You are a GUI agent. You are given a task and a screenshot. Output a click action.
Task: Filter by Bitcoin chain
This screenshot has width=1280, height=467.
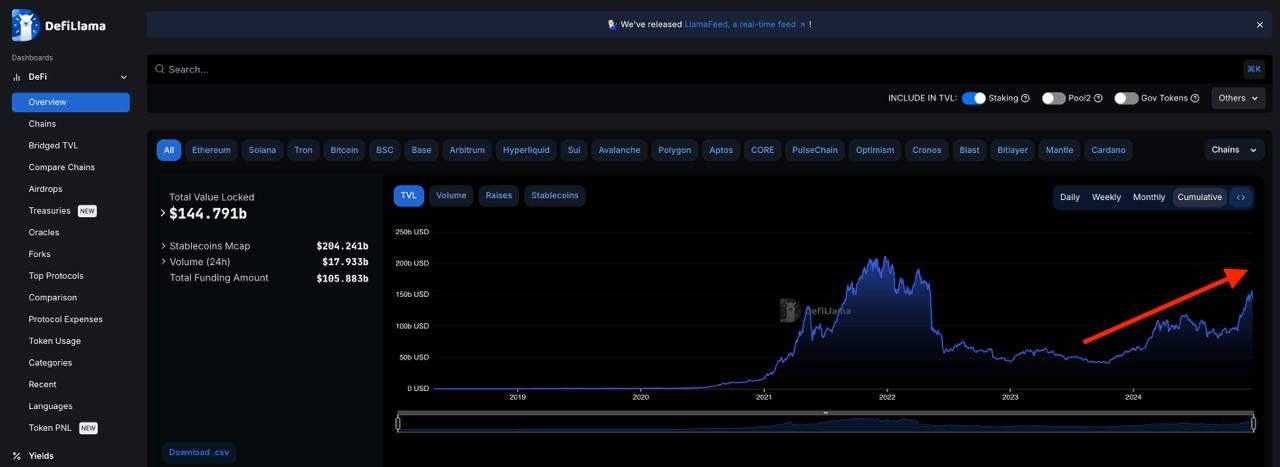[344, 150]
